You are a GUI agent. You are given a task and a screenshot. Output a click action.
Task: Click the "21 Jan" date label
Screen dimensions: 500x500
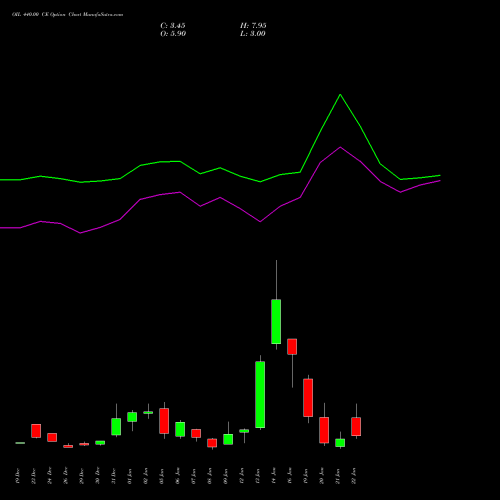pos(338,476)
